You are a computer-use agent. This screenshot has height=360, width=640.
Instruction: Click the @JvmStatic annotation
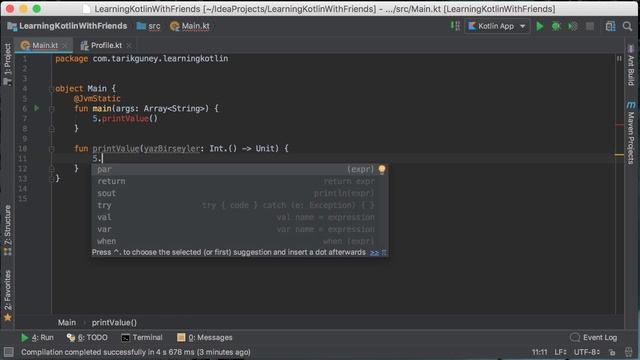pos(97,98)
